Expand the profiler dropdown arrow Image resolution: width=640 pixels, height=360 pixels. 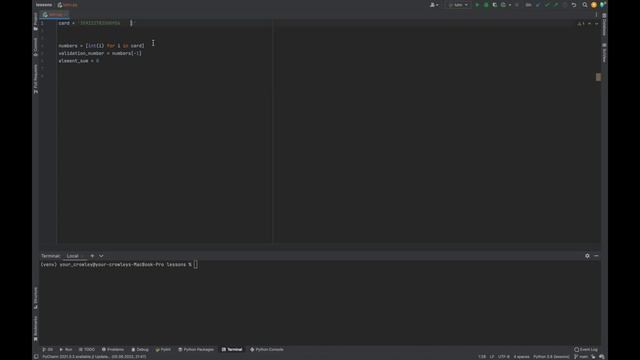(x=510, y=5)
